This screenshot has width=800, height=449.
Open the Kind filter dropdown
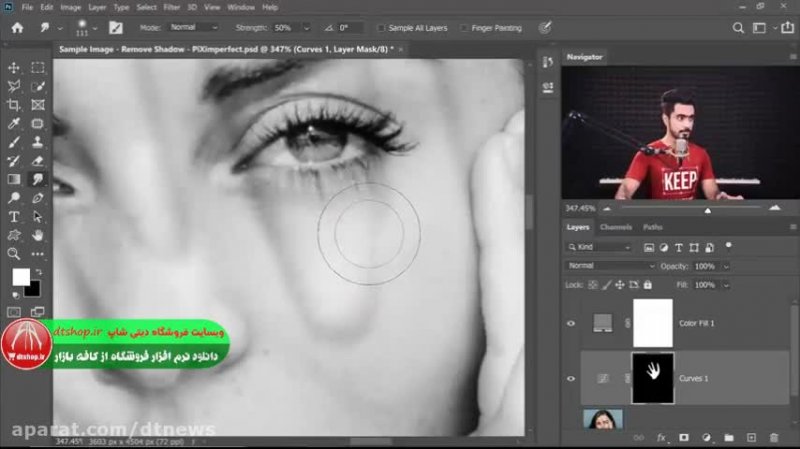coord(604,246)
